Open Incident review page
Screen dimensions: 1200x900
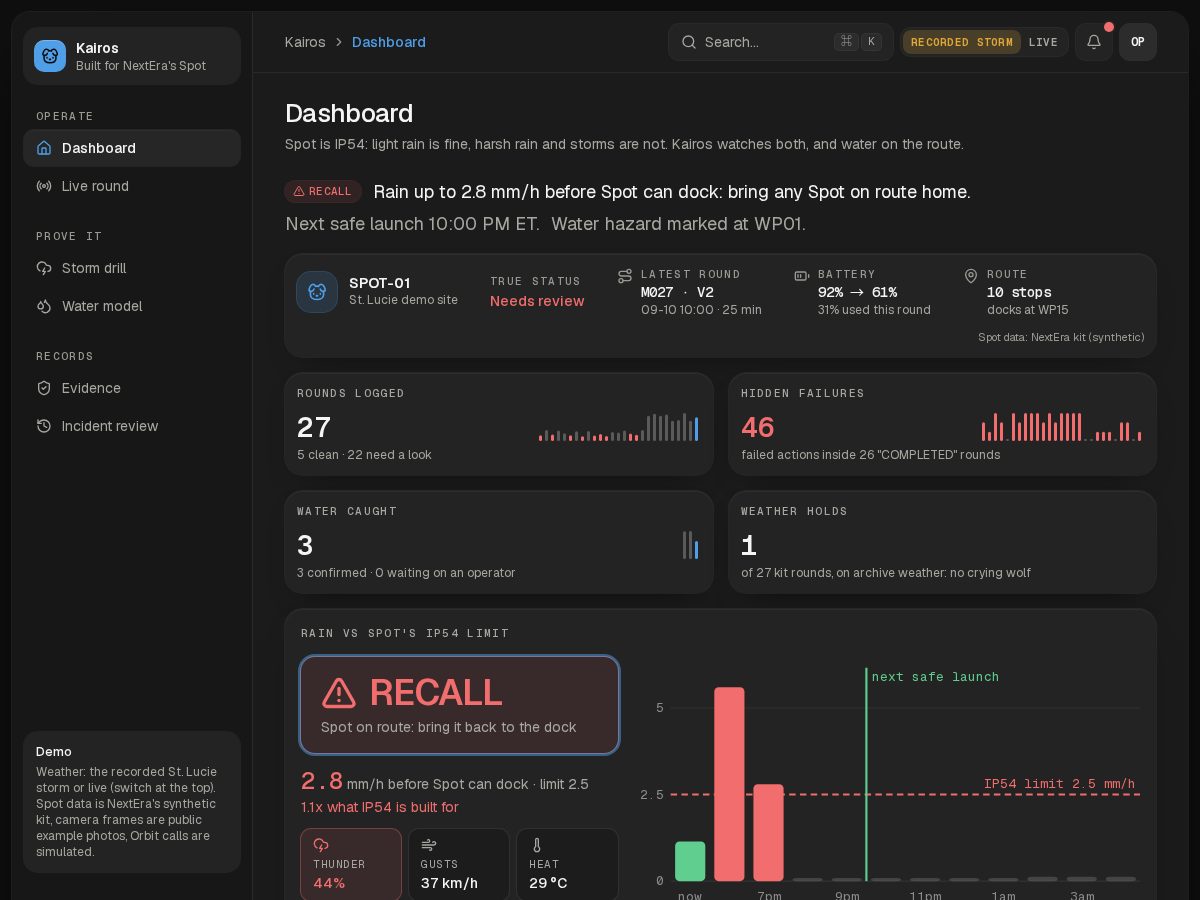[132, 426]
